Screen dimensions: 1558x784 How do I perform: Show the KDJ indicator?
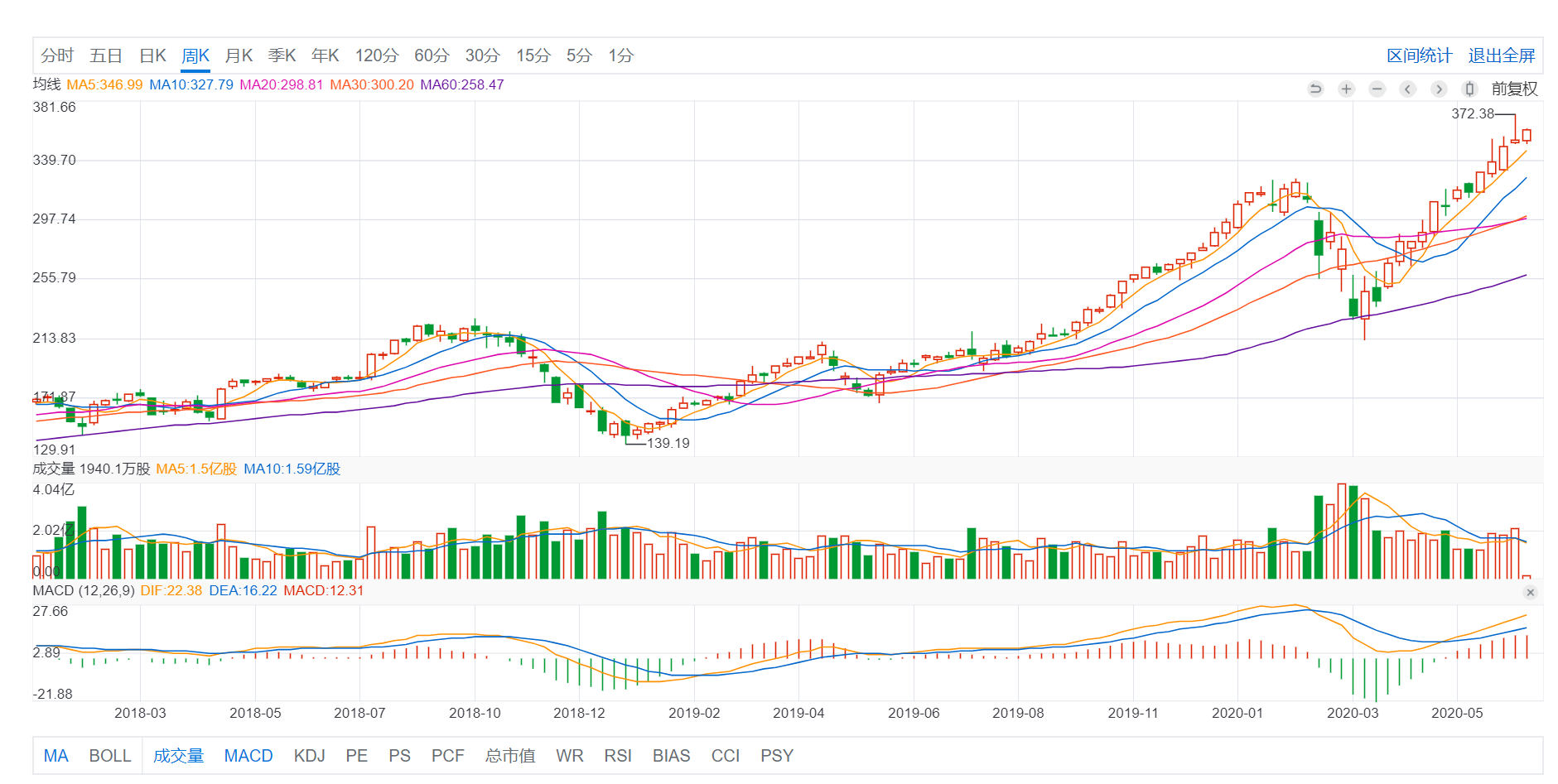coord(309,756)
